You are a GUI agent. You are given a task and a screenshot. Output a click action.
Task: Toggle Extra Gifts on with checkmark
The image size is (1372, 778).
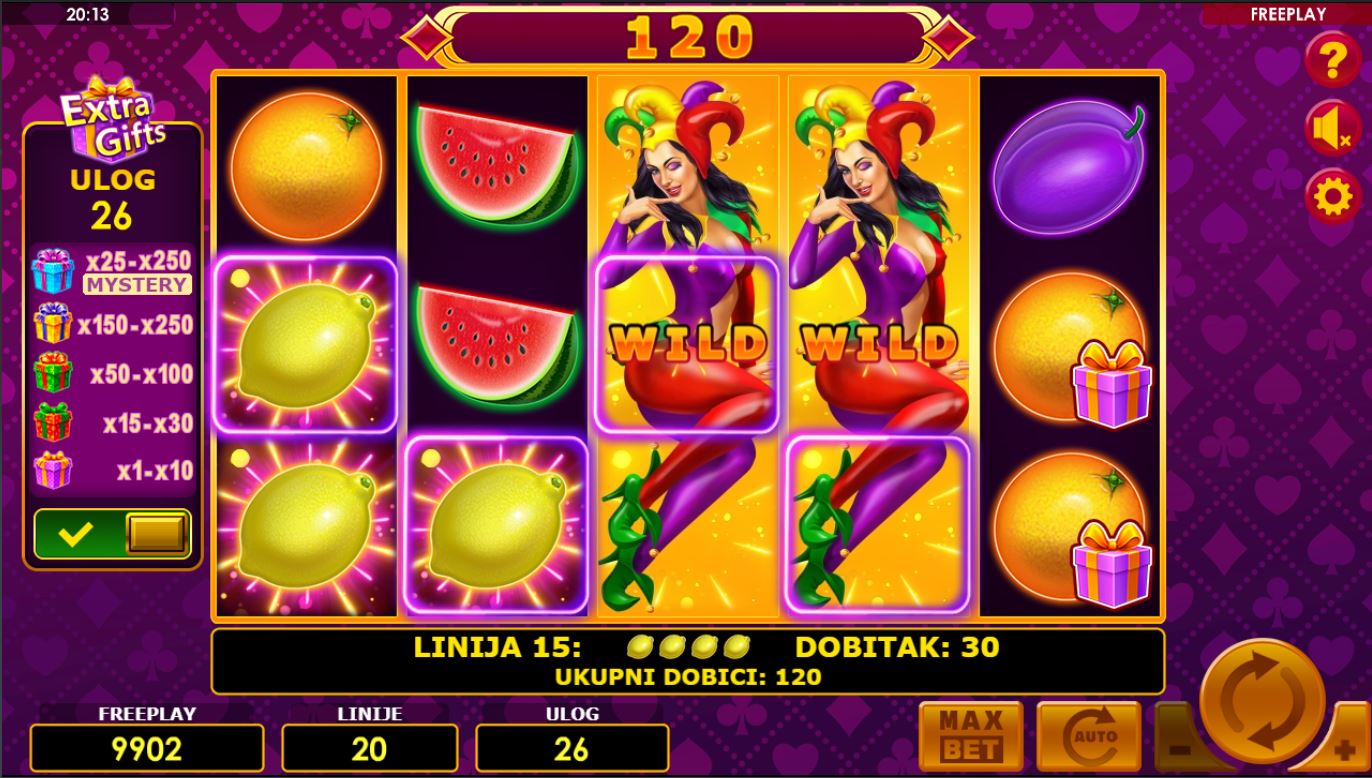pyautogui.click(x=77, y=534)
